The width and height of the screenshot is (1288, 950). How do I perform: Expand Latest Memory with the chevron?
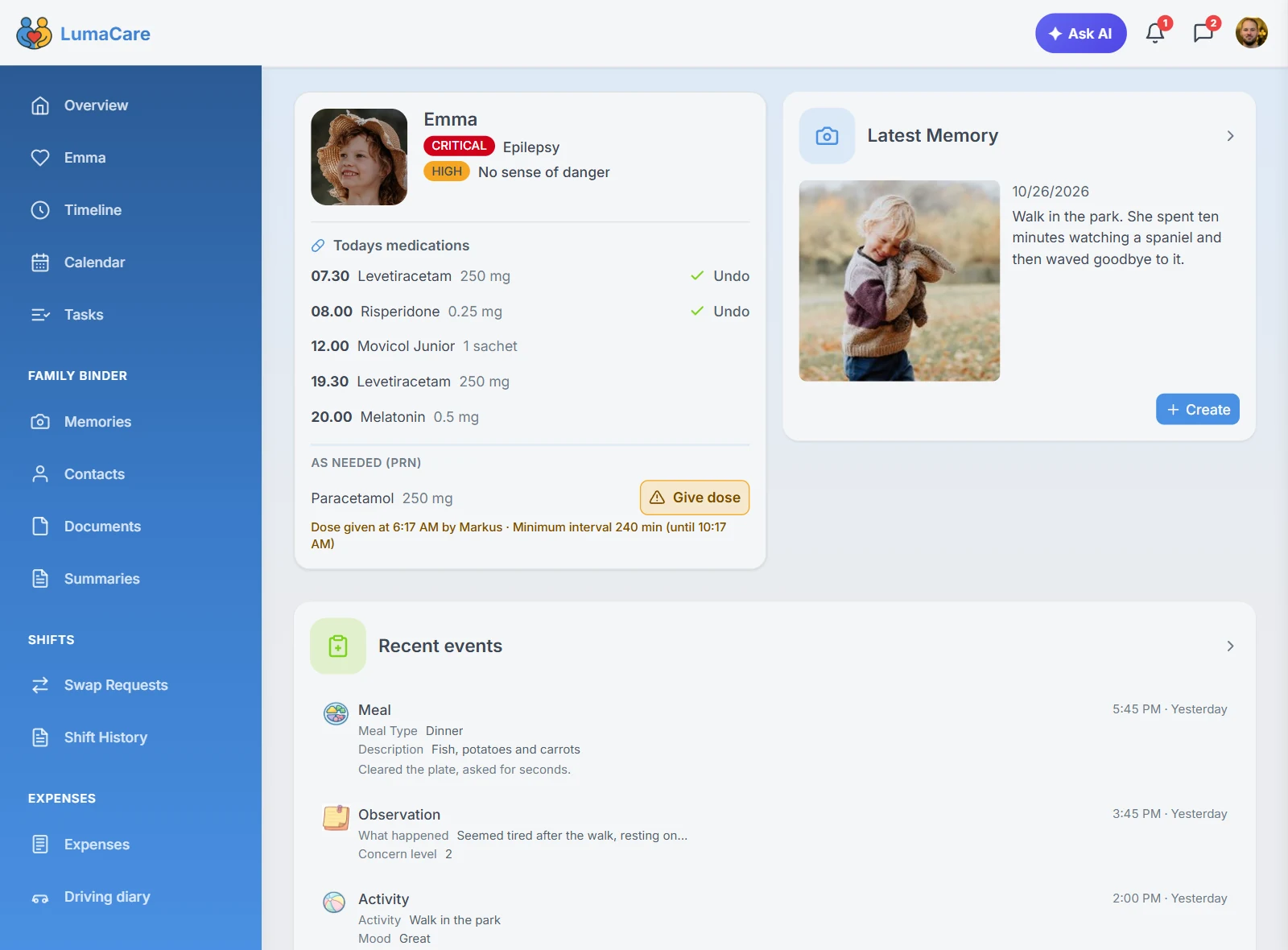1230,136
